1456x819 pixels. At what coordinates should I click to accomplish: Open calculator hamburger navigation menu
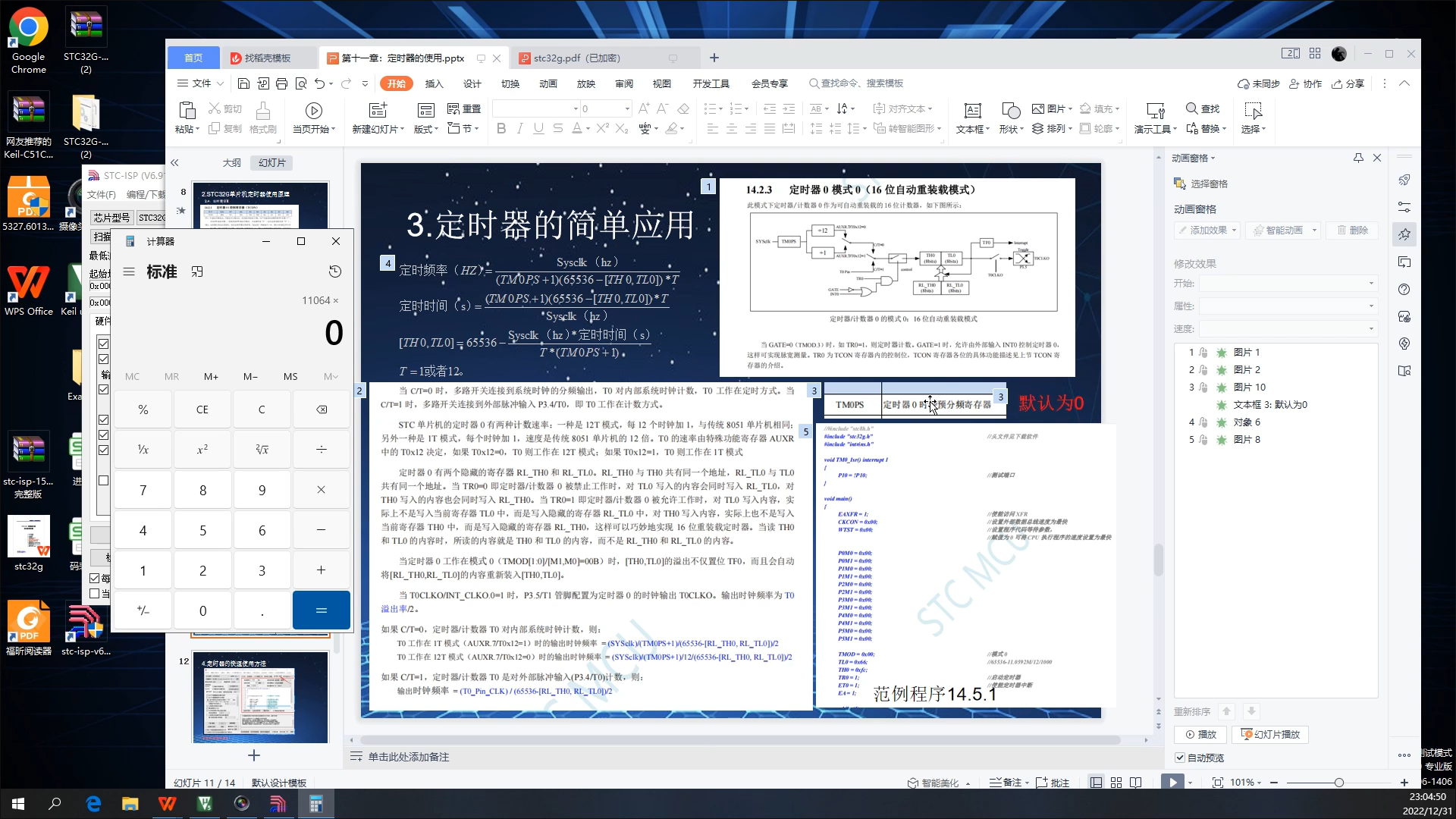129,271
